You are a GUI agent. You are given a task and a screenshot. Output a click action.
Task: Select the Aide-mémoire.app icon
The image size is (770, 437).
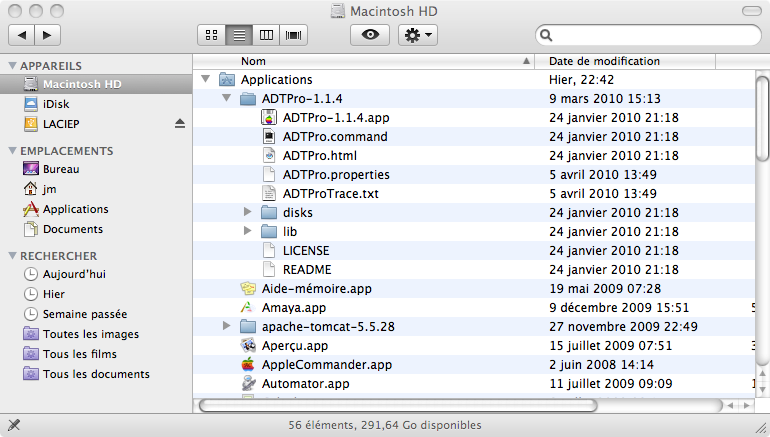(x=248, y=288)
